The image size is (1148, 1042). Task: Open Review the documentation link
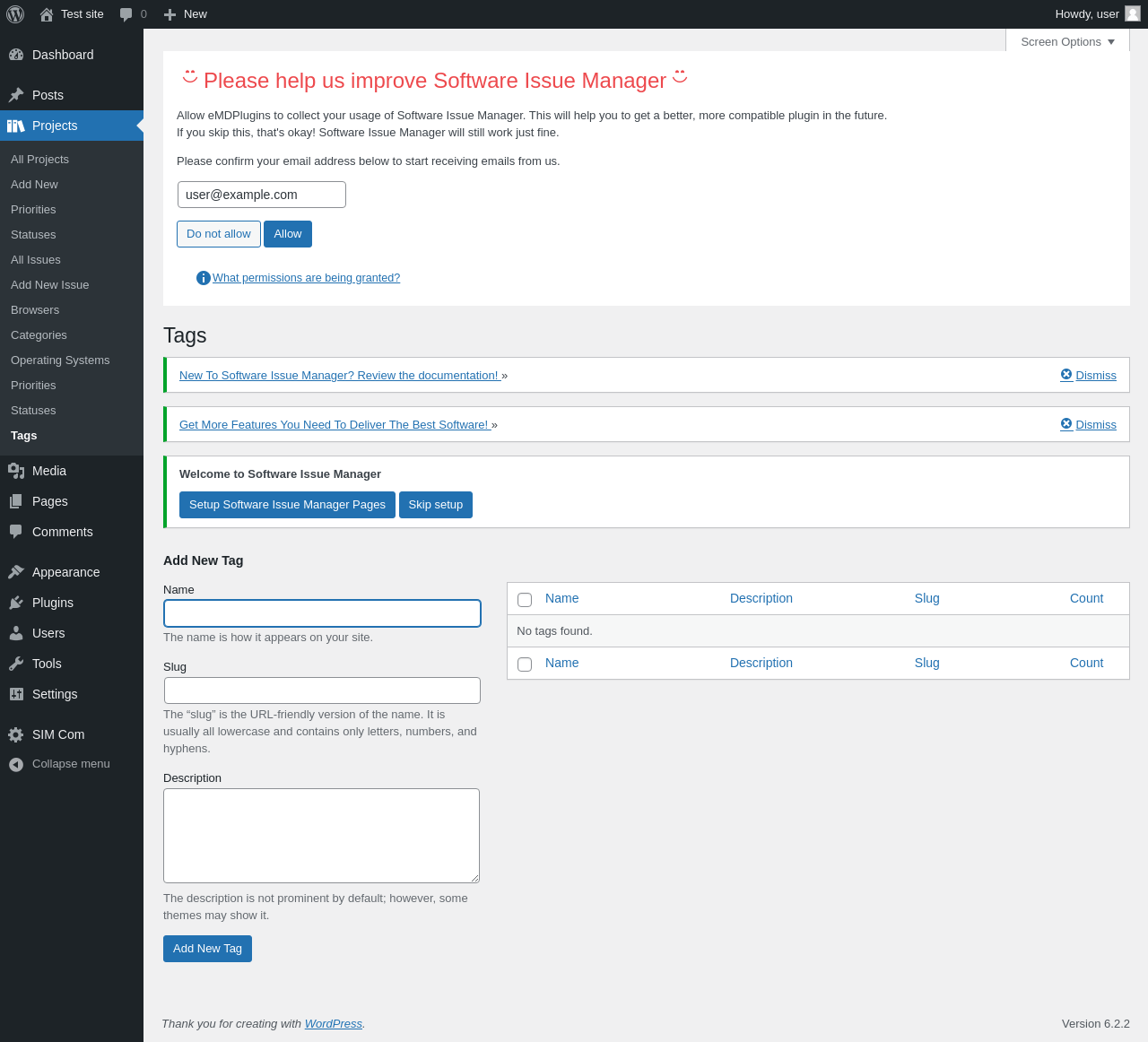click(339, 376)
